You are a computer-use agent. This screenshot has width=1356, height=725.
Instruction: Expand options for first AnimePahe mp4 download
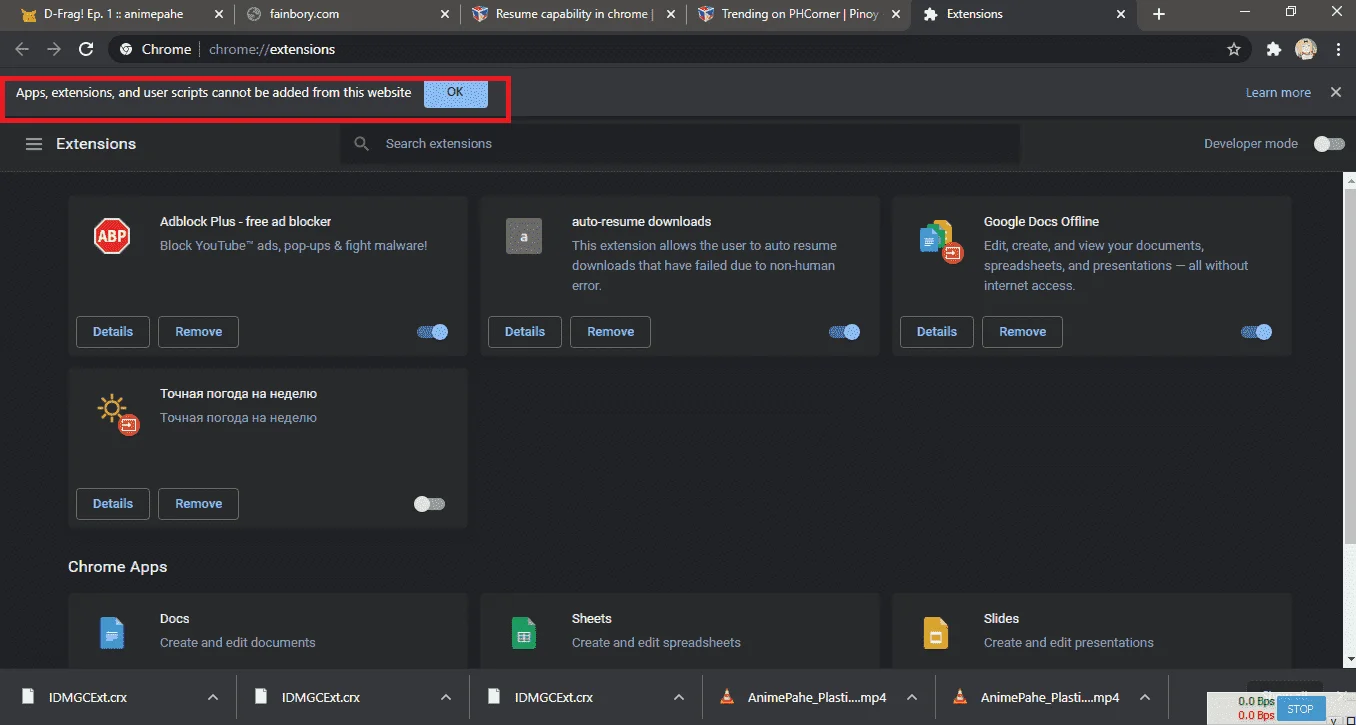[911, 698]
